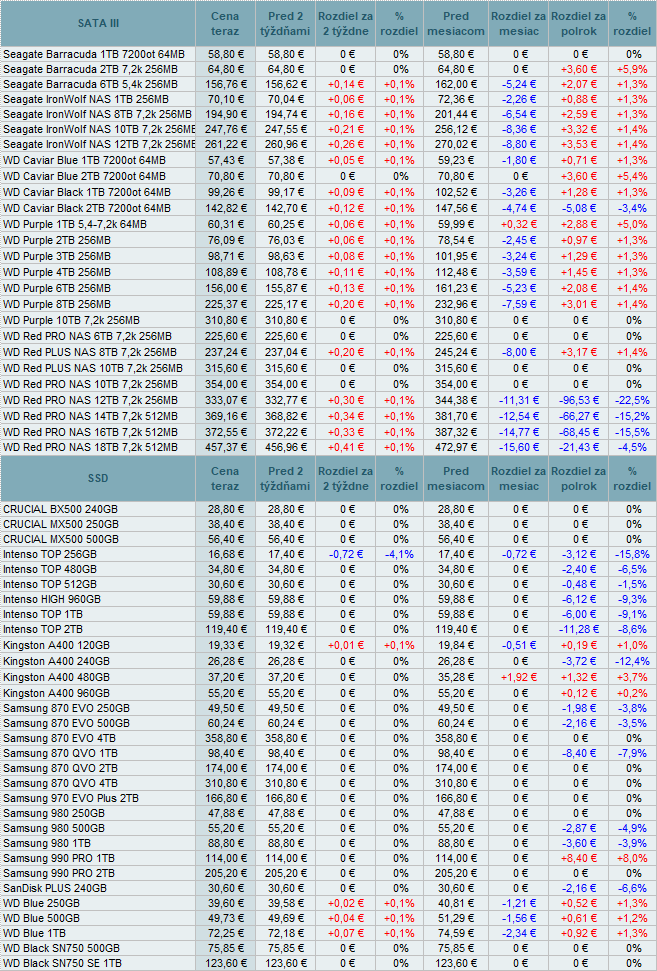
Task: Click the +0,41 € two-week difference value
Action: 346,448
